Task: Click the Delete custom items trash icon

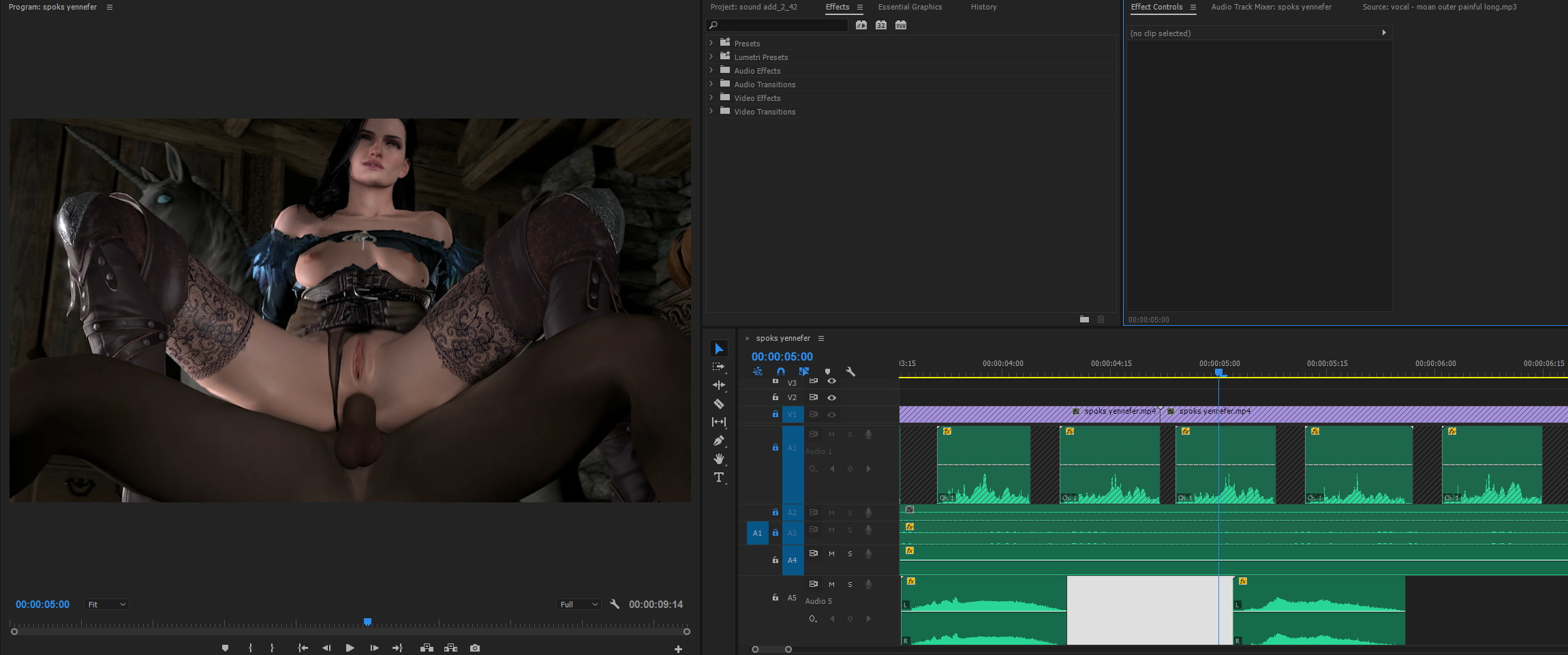Action: 1101,319
